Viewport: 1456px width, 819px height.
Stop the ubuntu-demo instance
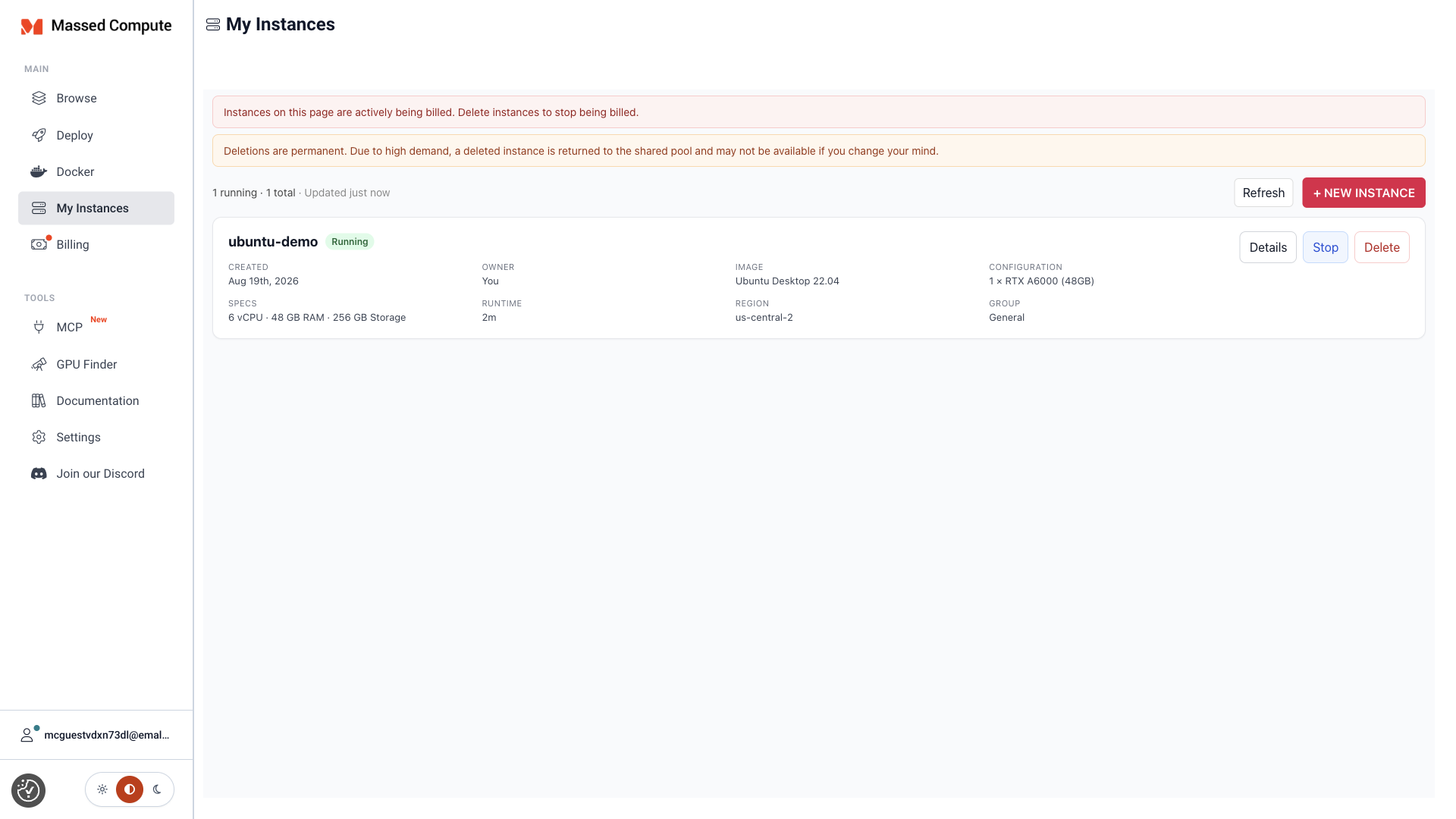pos(1325,247)
